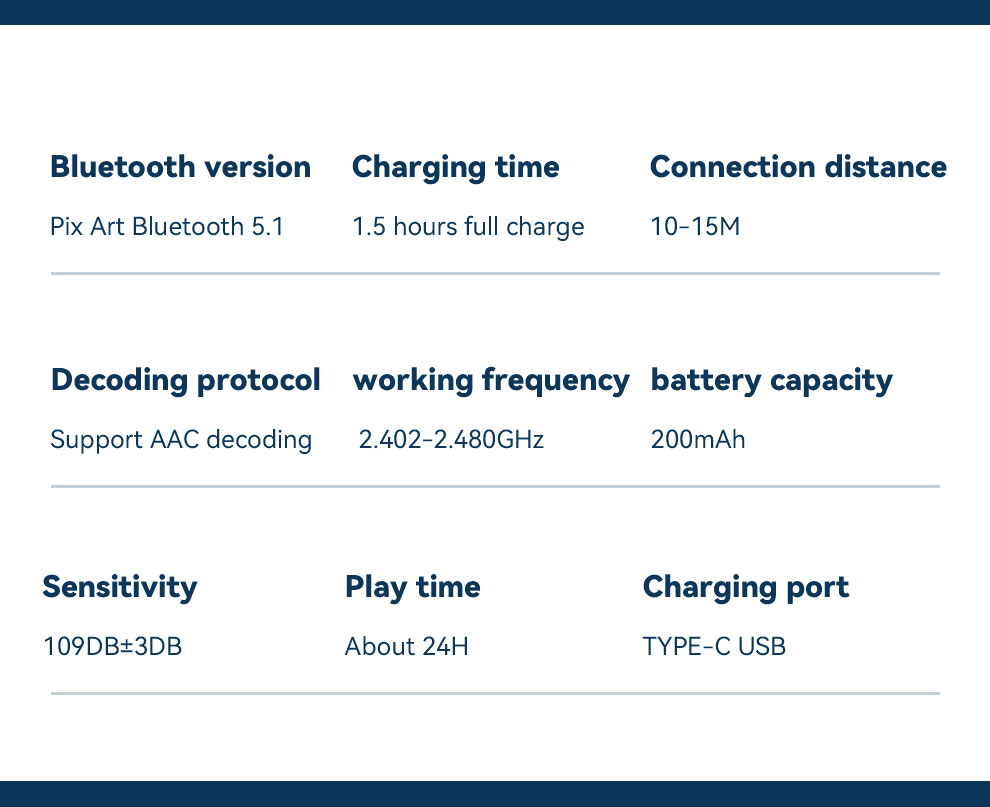This screenshot has width=990, height=807.
Task: Click the working frequency heading
Action: 491,381
